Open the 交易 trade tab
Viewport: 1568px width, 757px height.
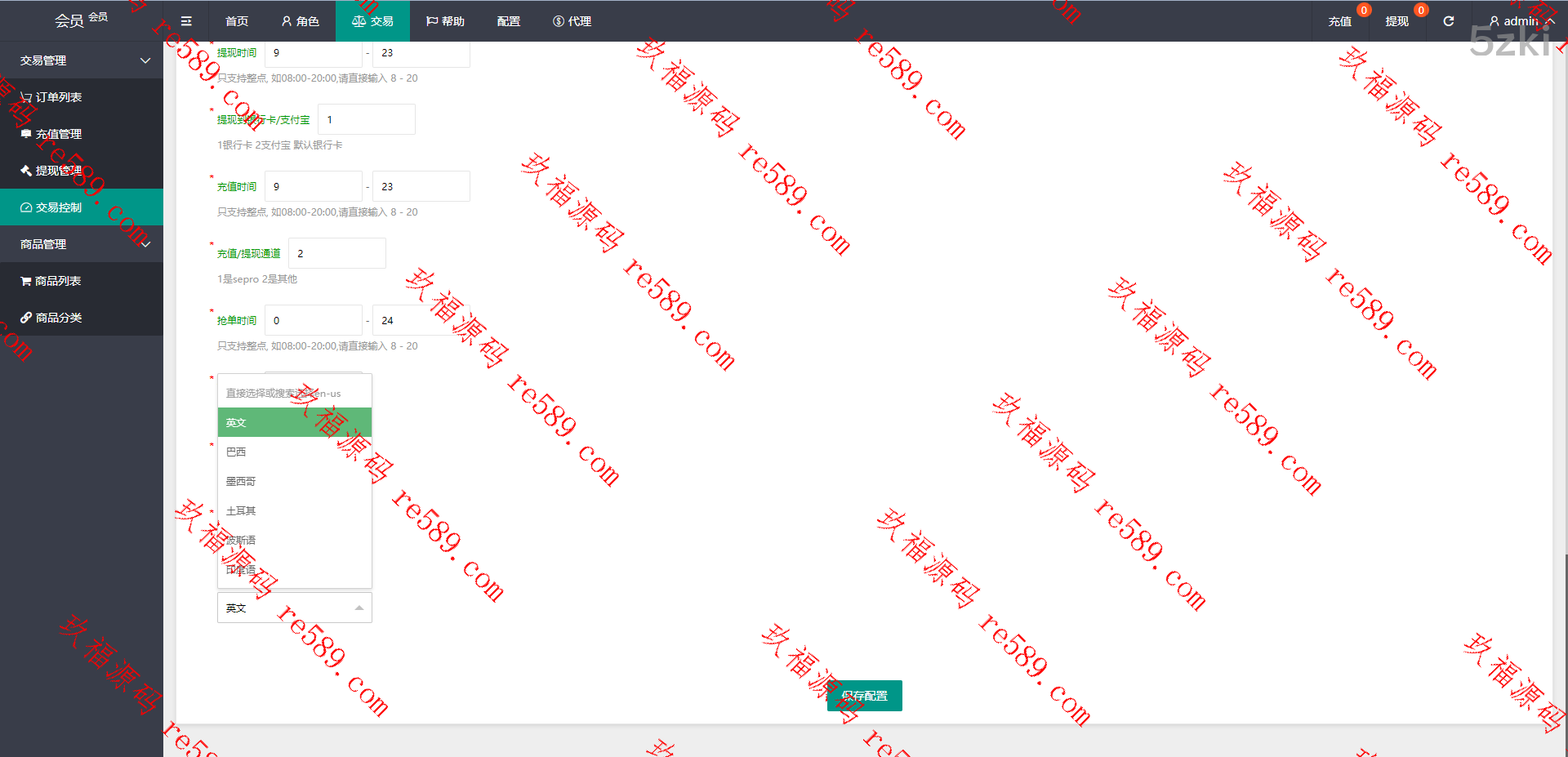coord(372,21)
